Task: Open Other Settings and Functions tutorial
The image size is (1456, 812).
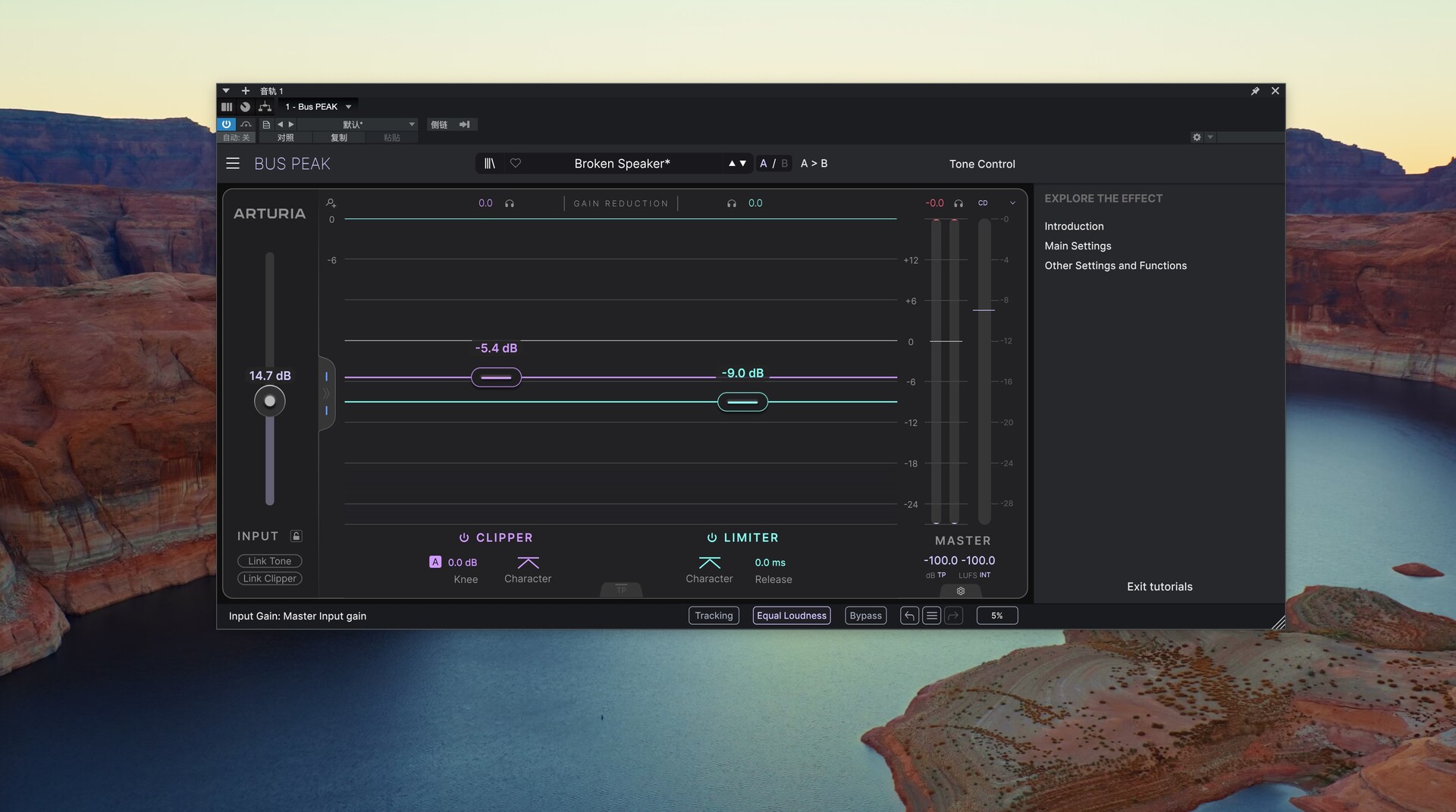Action: [1116, 265]
